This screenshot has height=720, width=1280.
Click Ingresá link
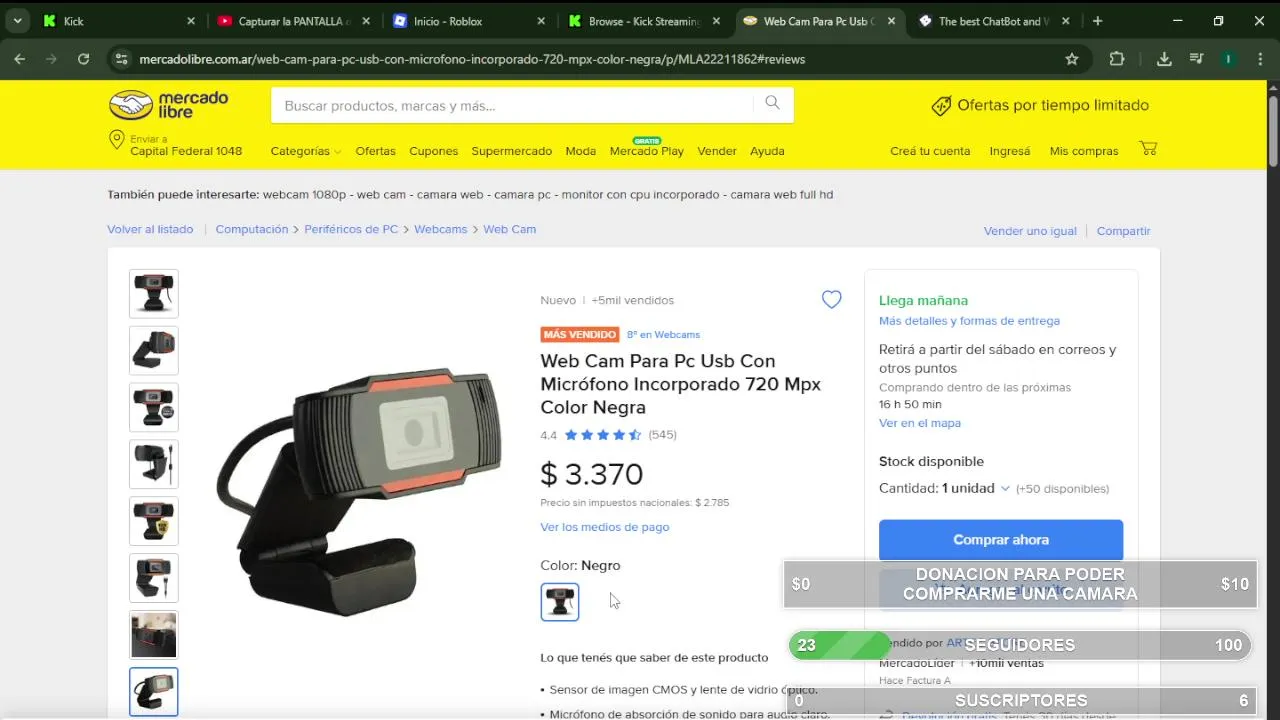pos(1009,151)
